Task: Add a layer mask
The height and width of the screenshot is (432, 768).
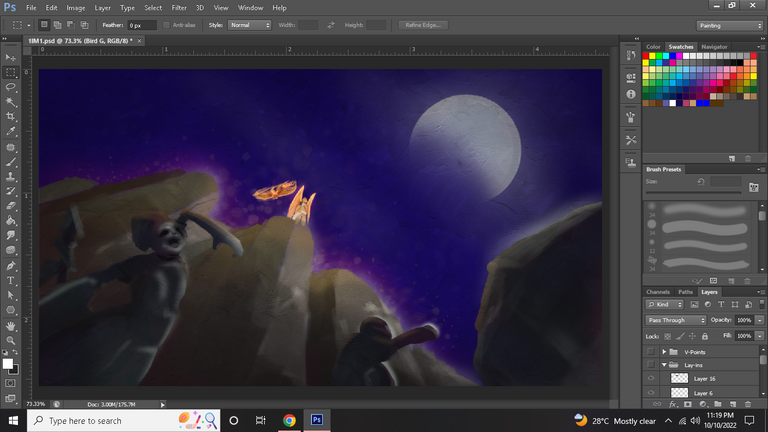Action: tap(688, 404)
